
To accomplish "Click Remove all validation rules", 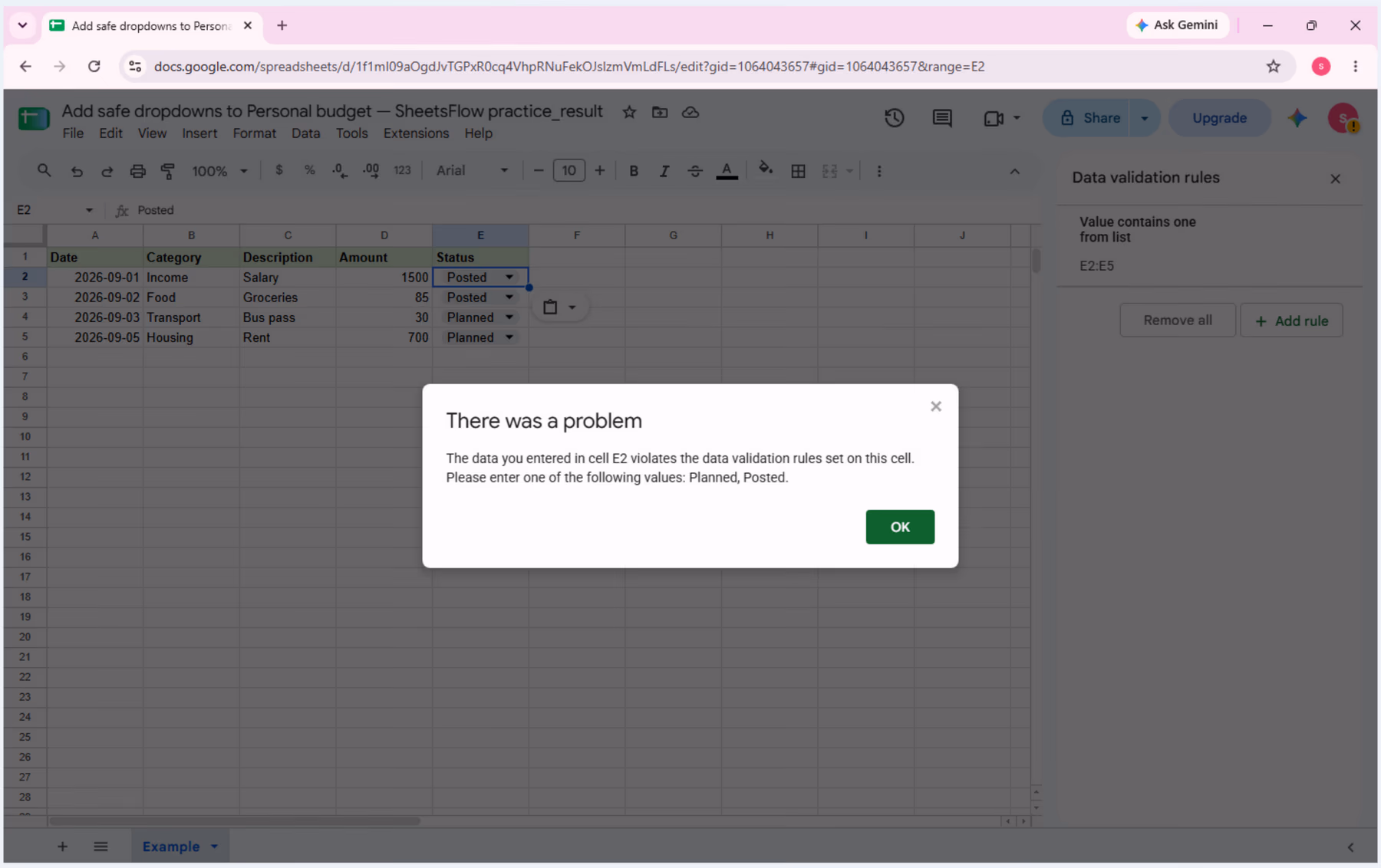I will pyautogui.click(x=1178, y=321).
